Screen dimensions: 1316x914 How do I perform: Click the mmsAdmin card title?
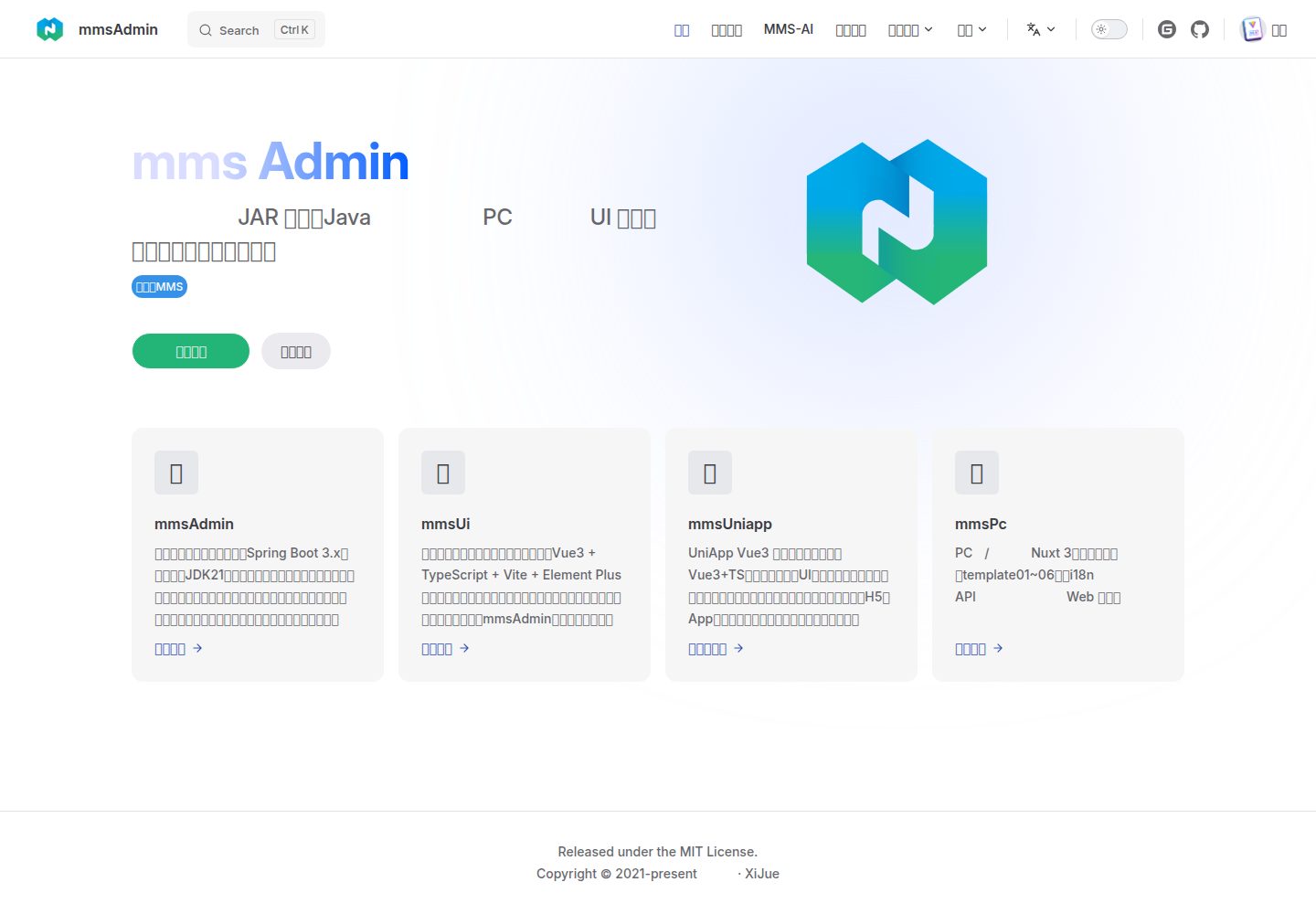194,524
